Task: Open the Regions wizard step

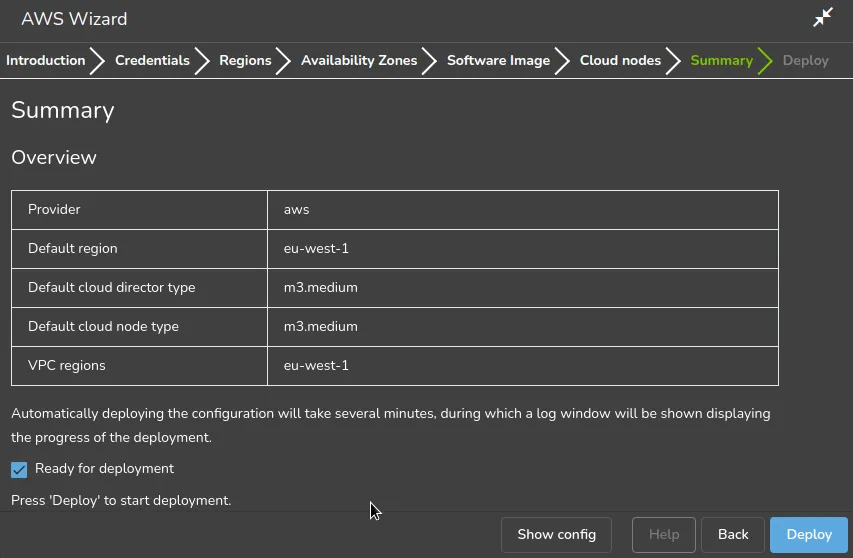Action: 245,60
